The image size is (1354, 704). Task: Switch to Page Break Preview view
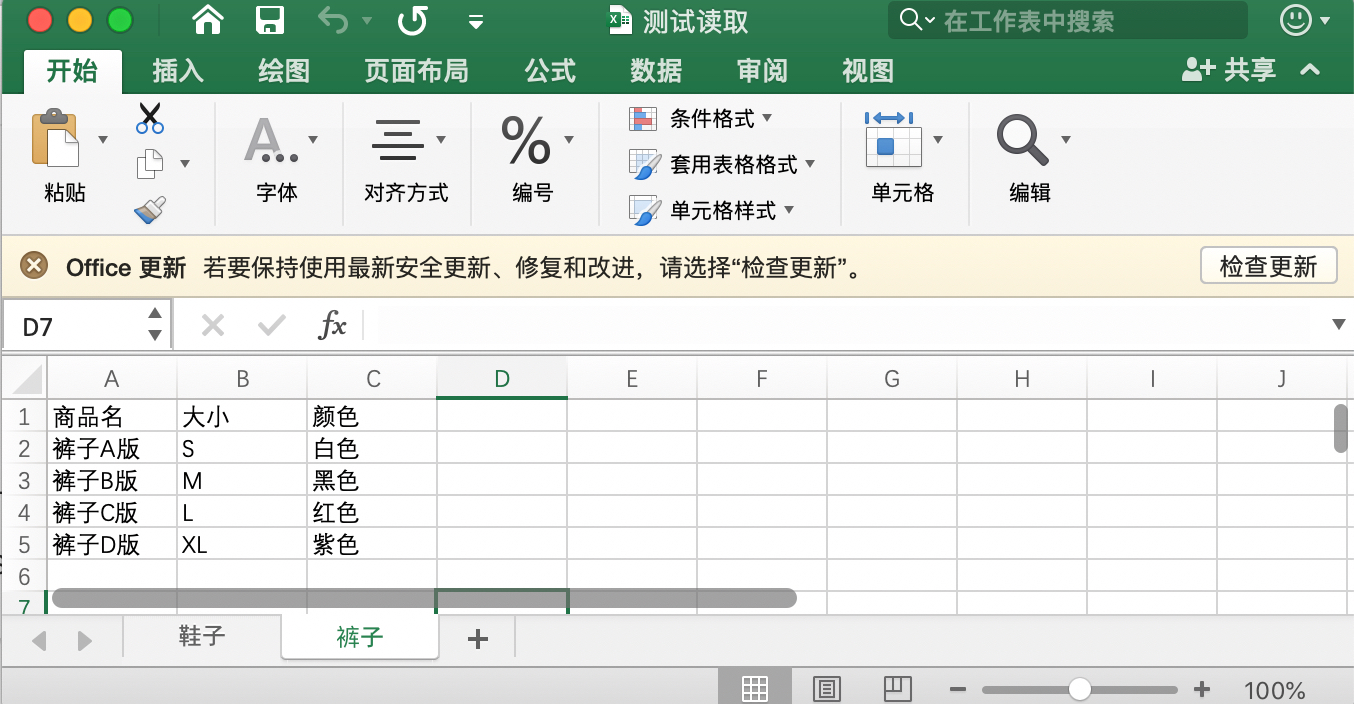898,688
